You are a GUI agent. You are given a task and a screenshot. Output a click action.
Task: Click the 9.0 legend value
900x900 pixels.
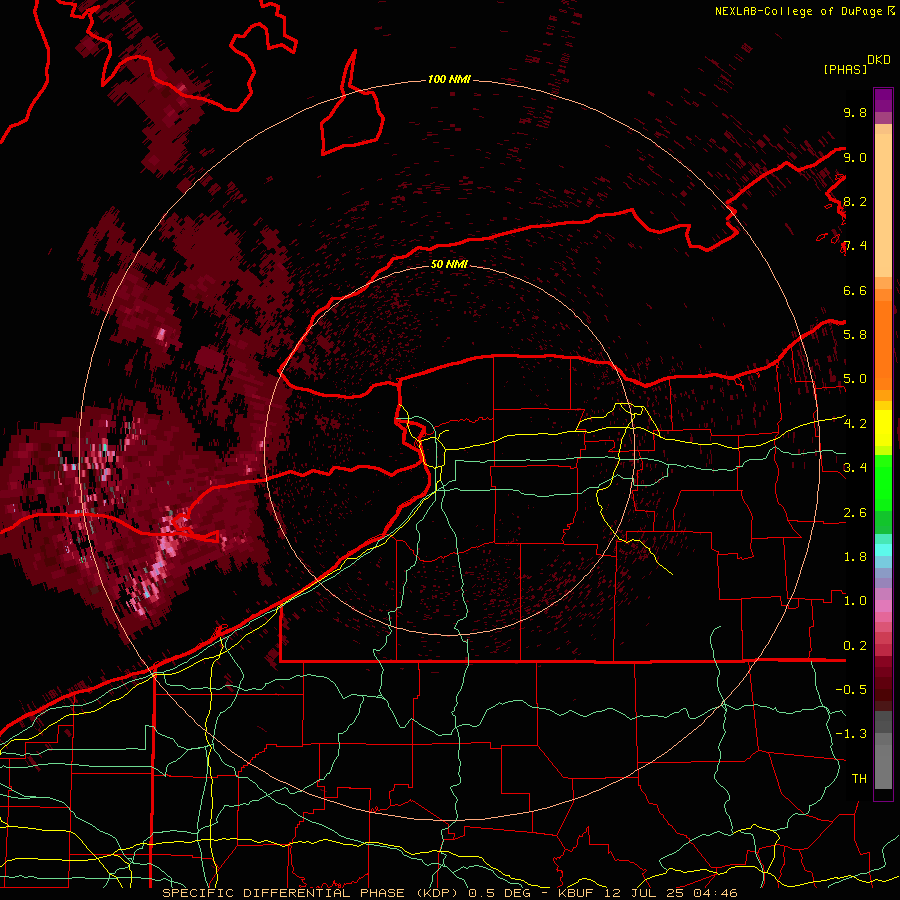tap(855, 157)
